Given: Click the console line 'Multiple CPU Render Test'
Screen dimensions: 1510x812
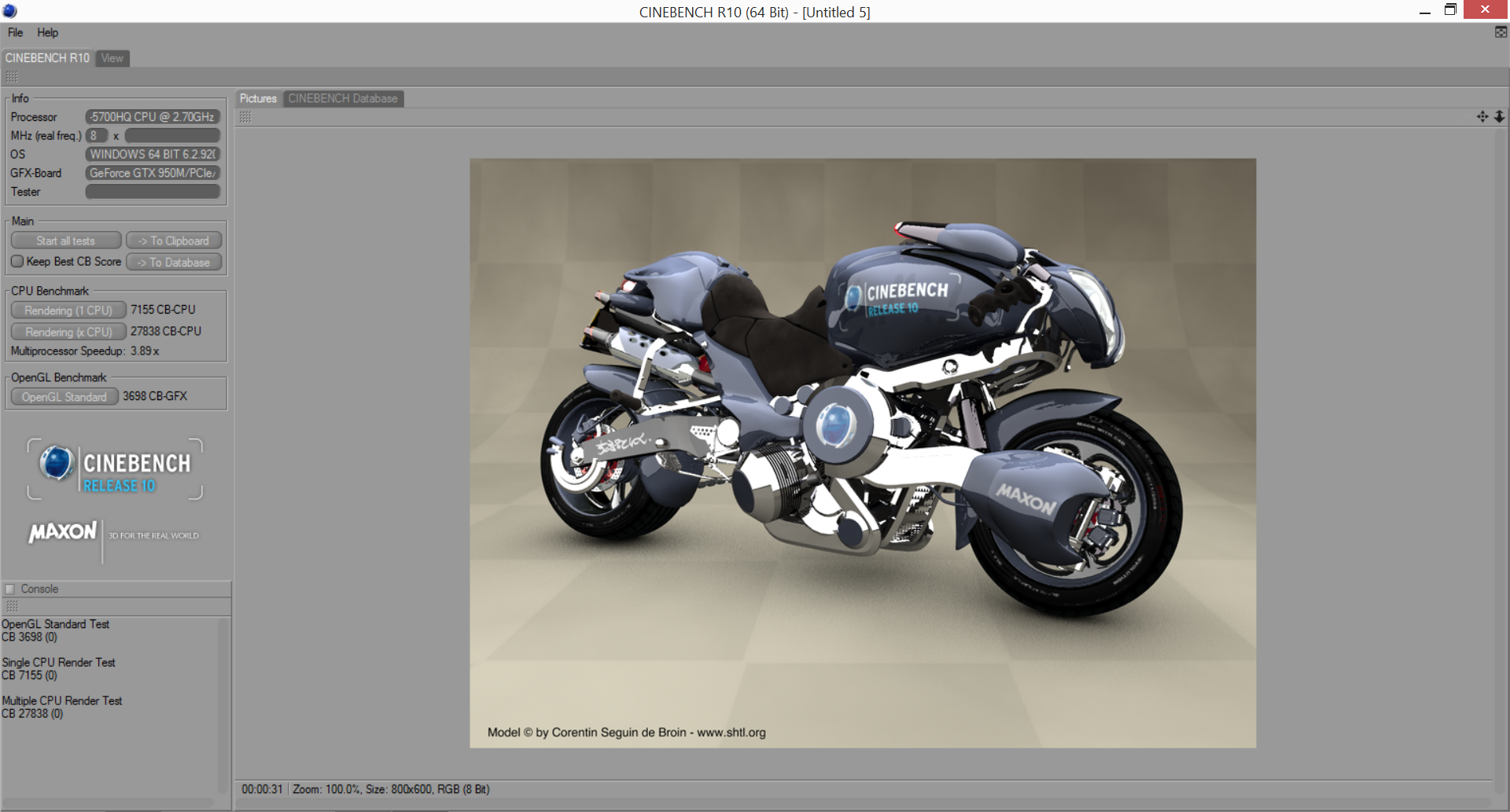Looking at the screenshot, I should coord(61,700).
